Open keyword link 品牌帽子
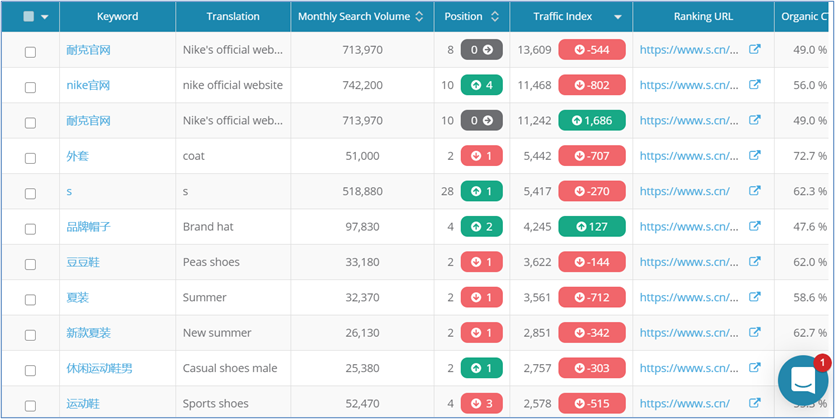 coord(88,227)
